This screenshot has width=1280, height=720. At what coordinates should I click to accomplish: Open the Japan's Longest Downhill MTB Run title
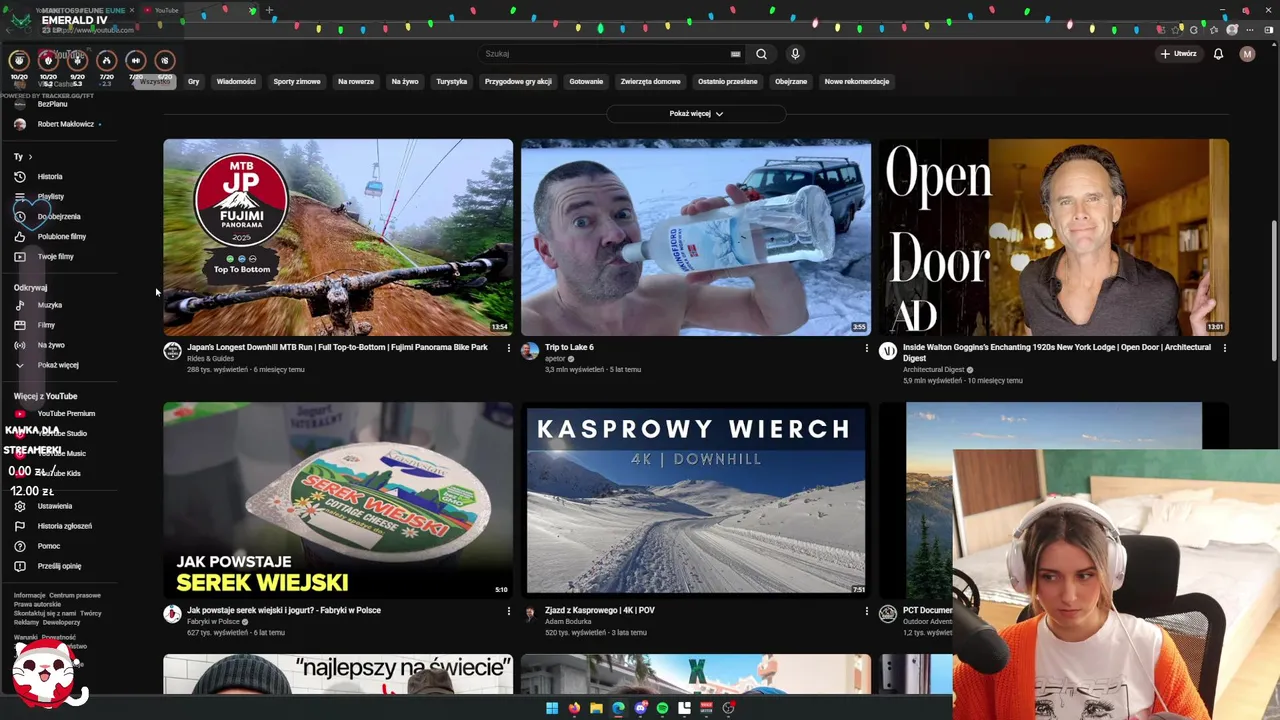[337, 348]
